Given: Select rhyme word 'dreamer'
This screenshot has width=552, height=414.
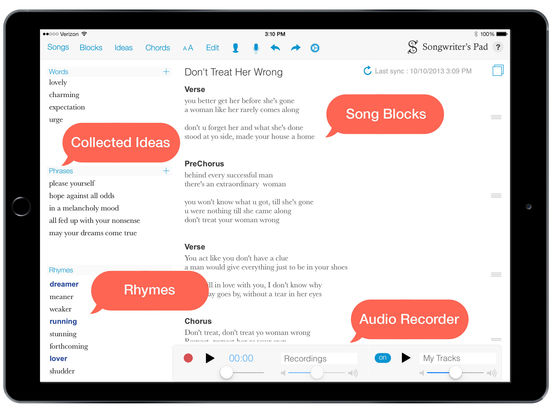Looking at the screenshot, I should [x=64, y=284].
